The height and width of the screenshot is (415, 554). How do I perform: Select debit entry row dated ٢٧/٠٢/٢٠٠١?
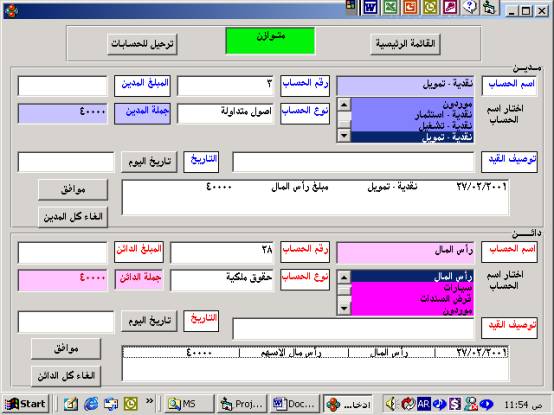pos(315,186)
